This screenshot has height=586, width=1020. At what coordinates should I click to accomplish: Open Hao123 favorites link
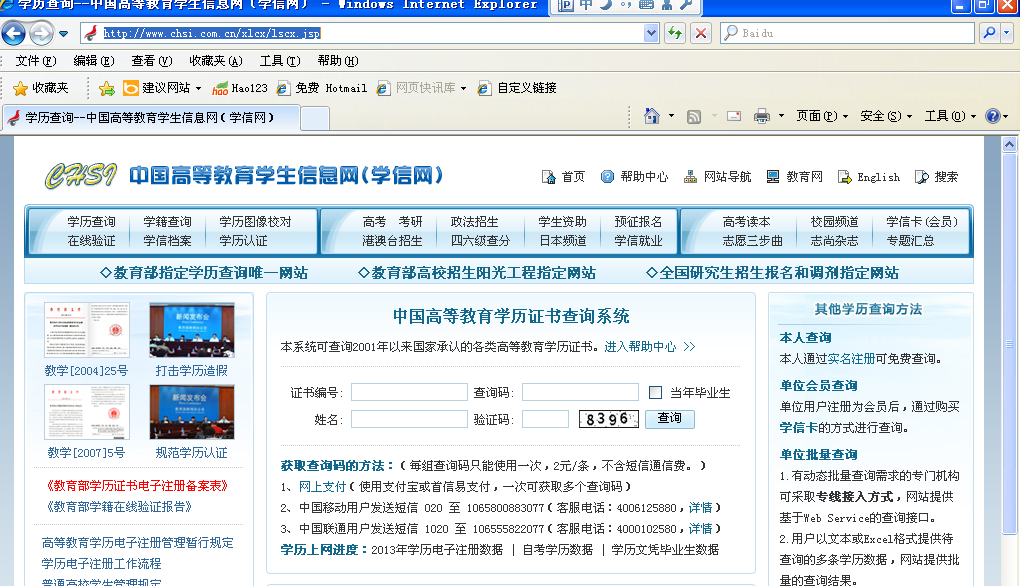240,88
